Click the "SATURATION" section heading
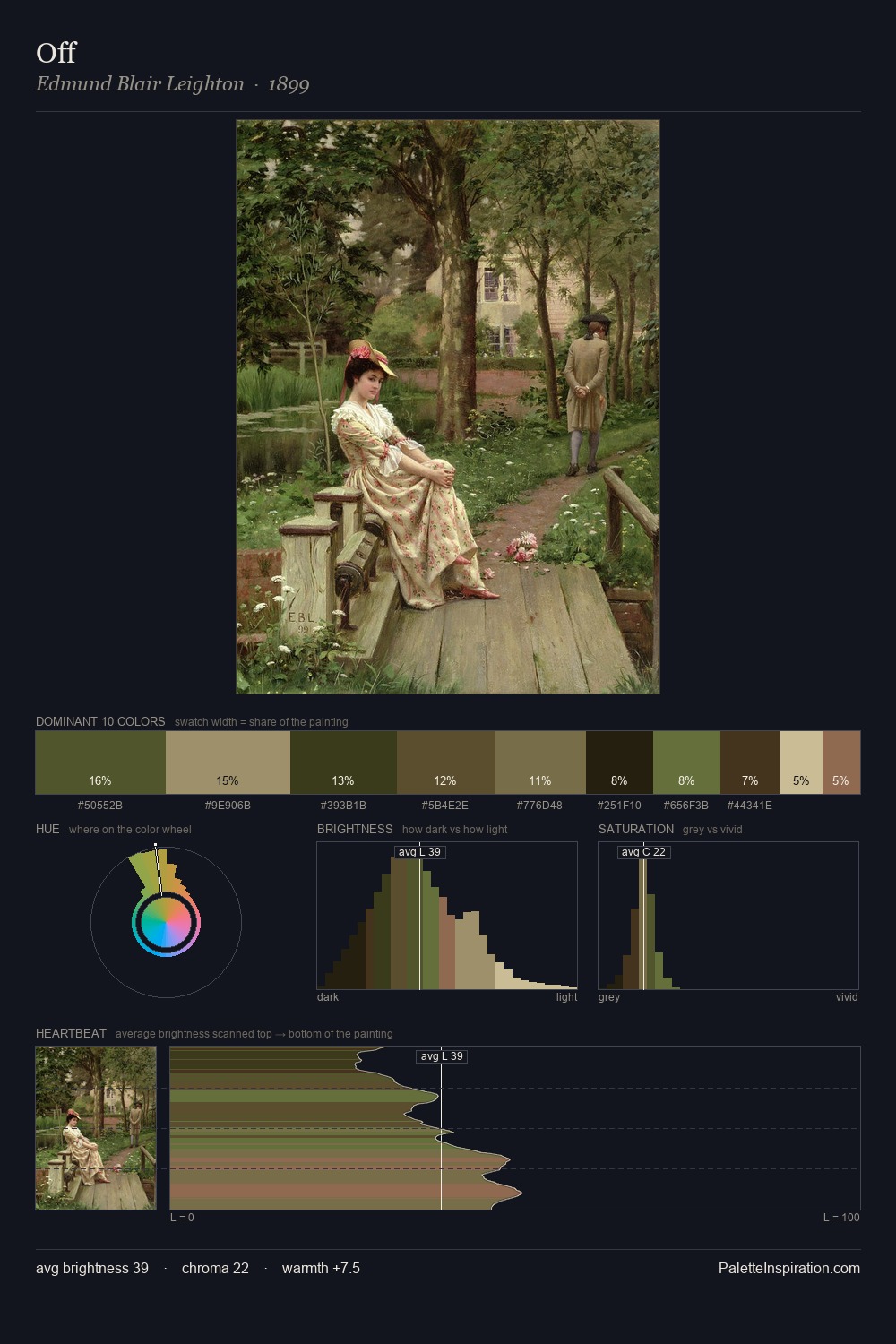The width and height of the screenshot is (896, 1344). click(636, 829)
